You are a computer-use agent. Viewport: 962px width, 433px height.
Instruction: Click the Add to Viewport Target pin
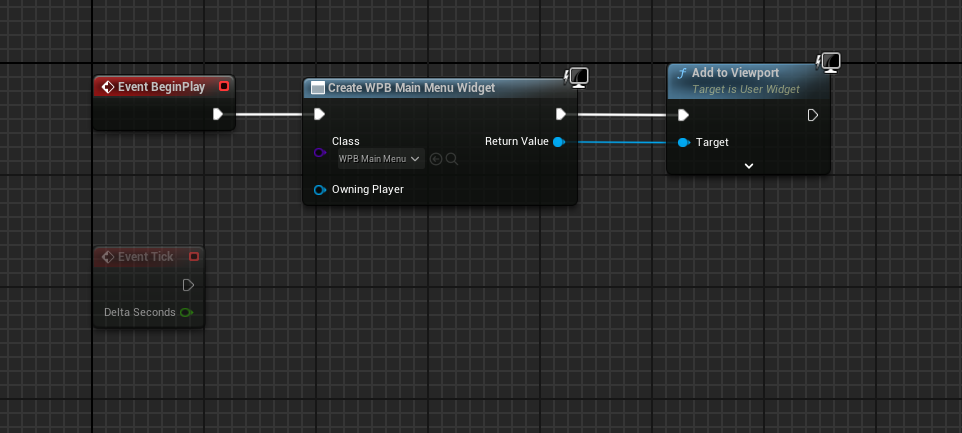683,143
